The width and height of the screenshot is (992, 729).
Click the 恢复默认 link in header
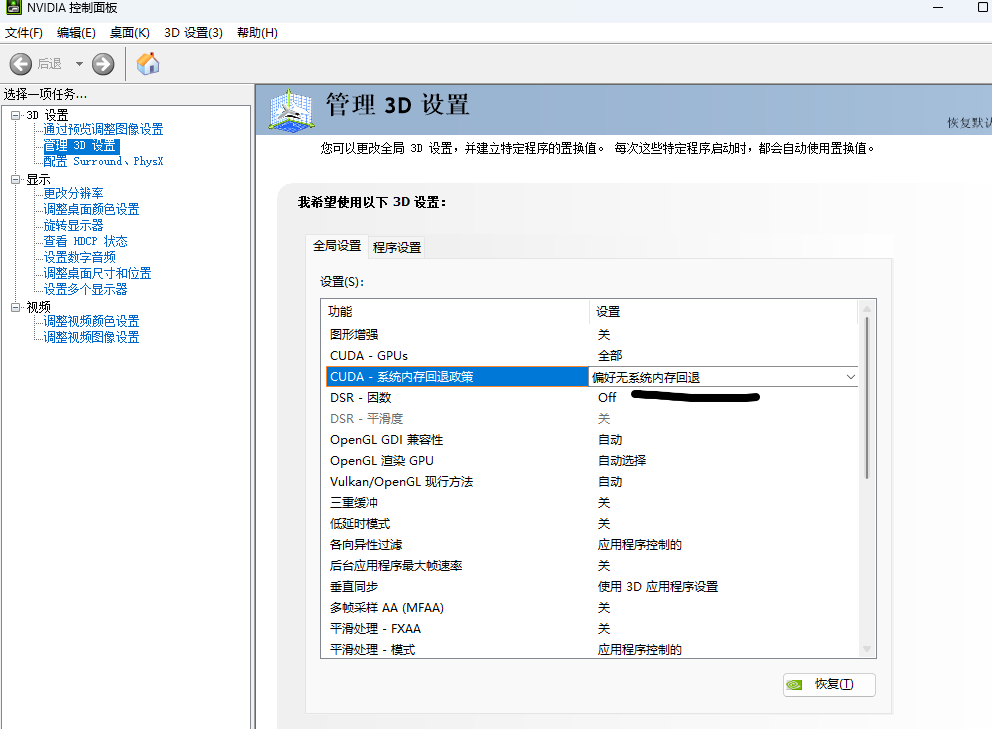969,123
